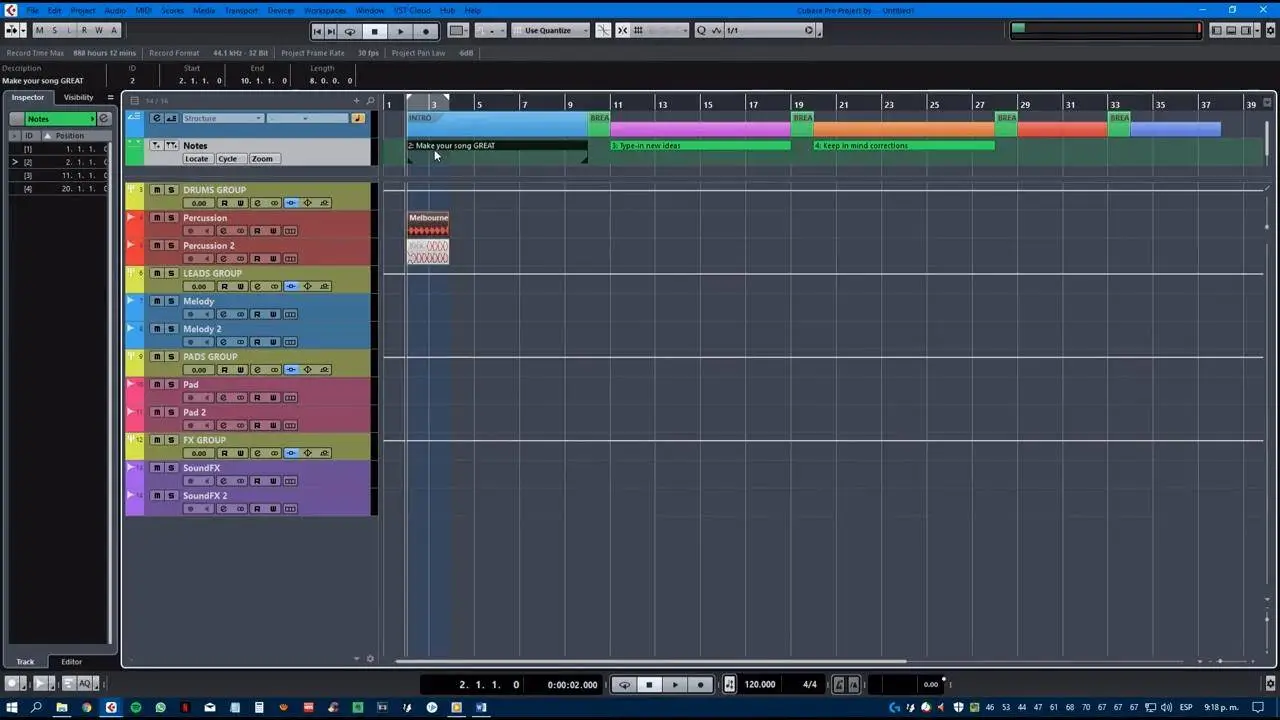Go to previous marker in top toolbar

tap(317, 31)
